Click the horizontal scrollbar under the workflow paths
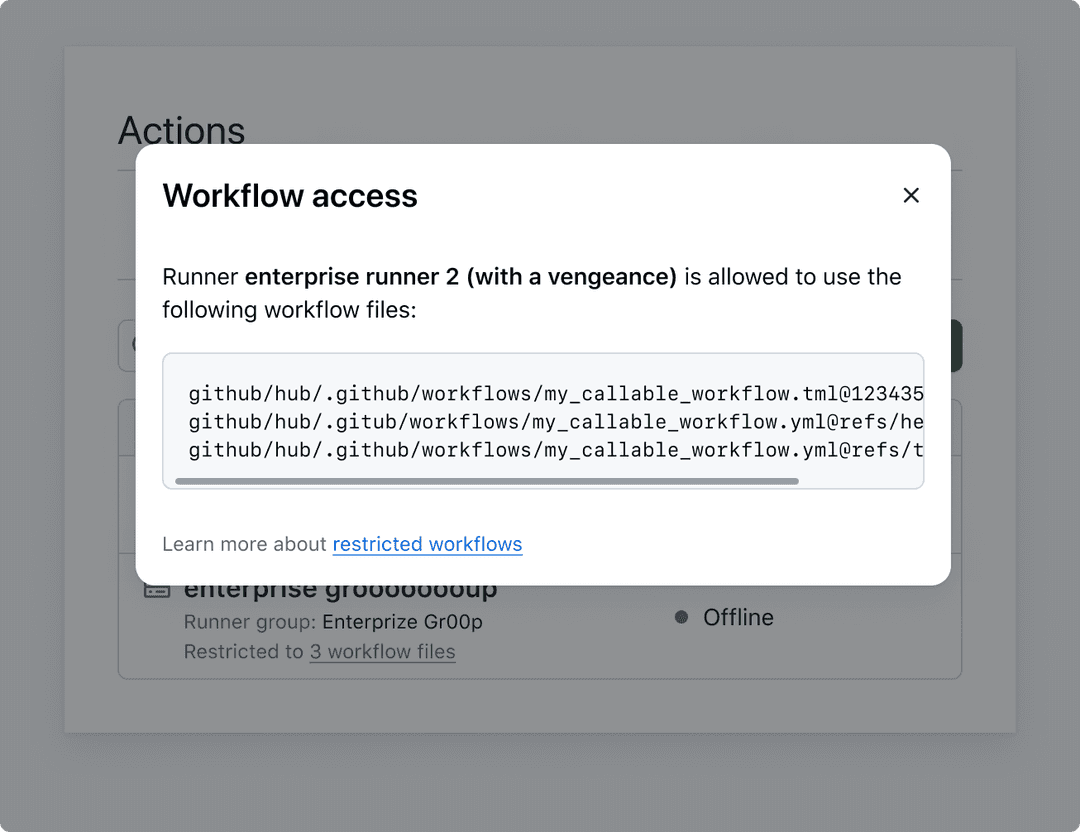This screenshot has width=1080, height=832. click(x=485, y=481)
